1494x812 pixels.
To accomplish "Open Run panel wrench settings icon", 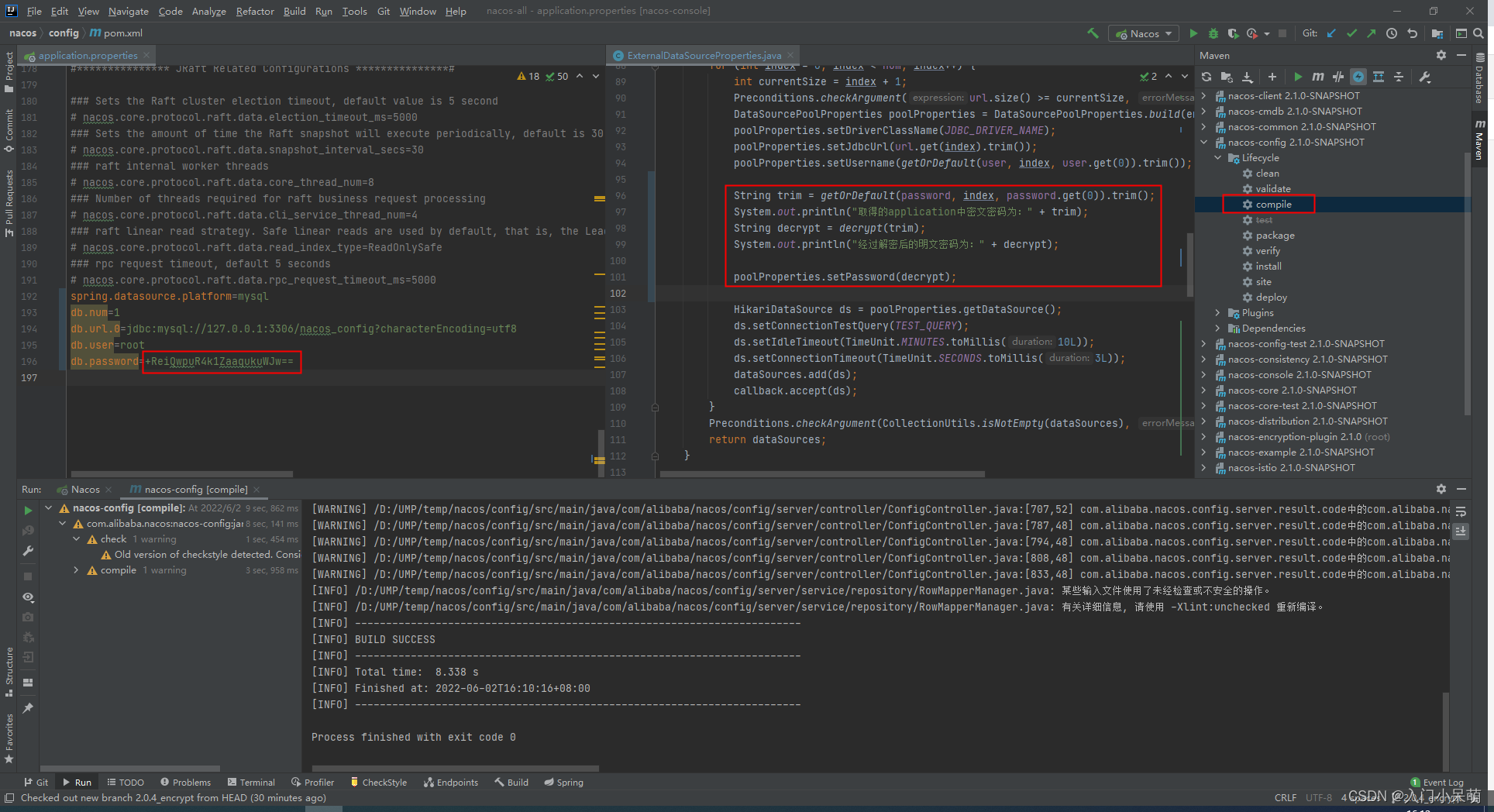I will pos(28,551).
